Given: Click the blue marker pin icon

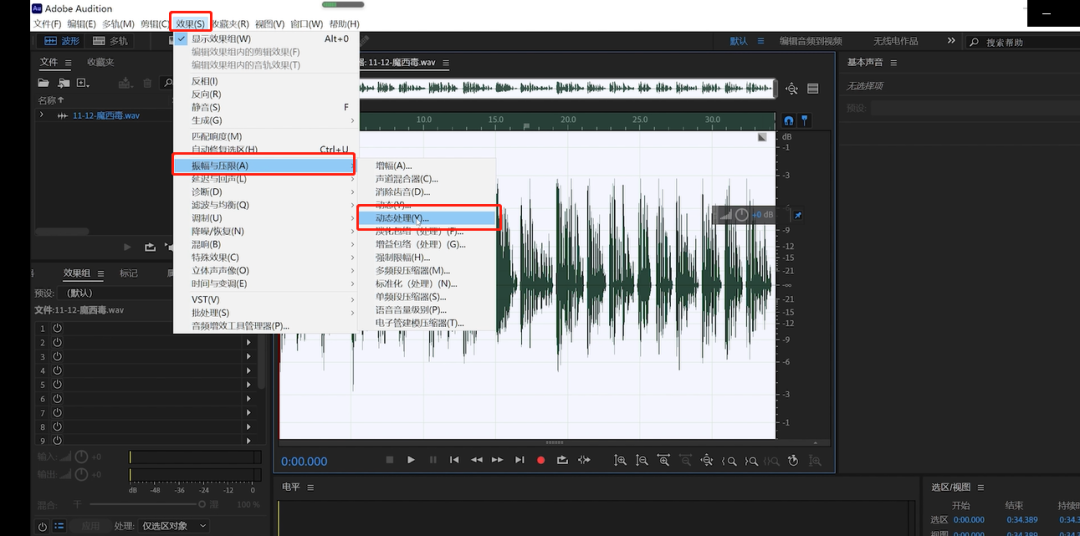Looking at the screenshot, I should click(804, 121).
